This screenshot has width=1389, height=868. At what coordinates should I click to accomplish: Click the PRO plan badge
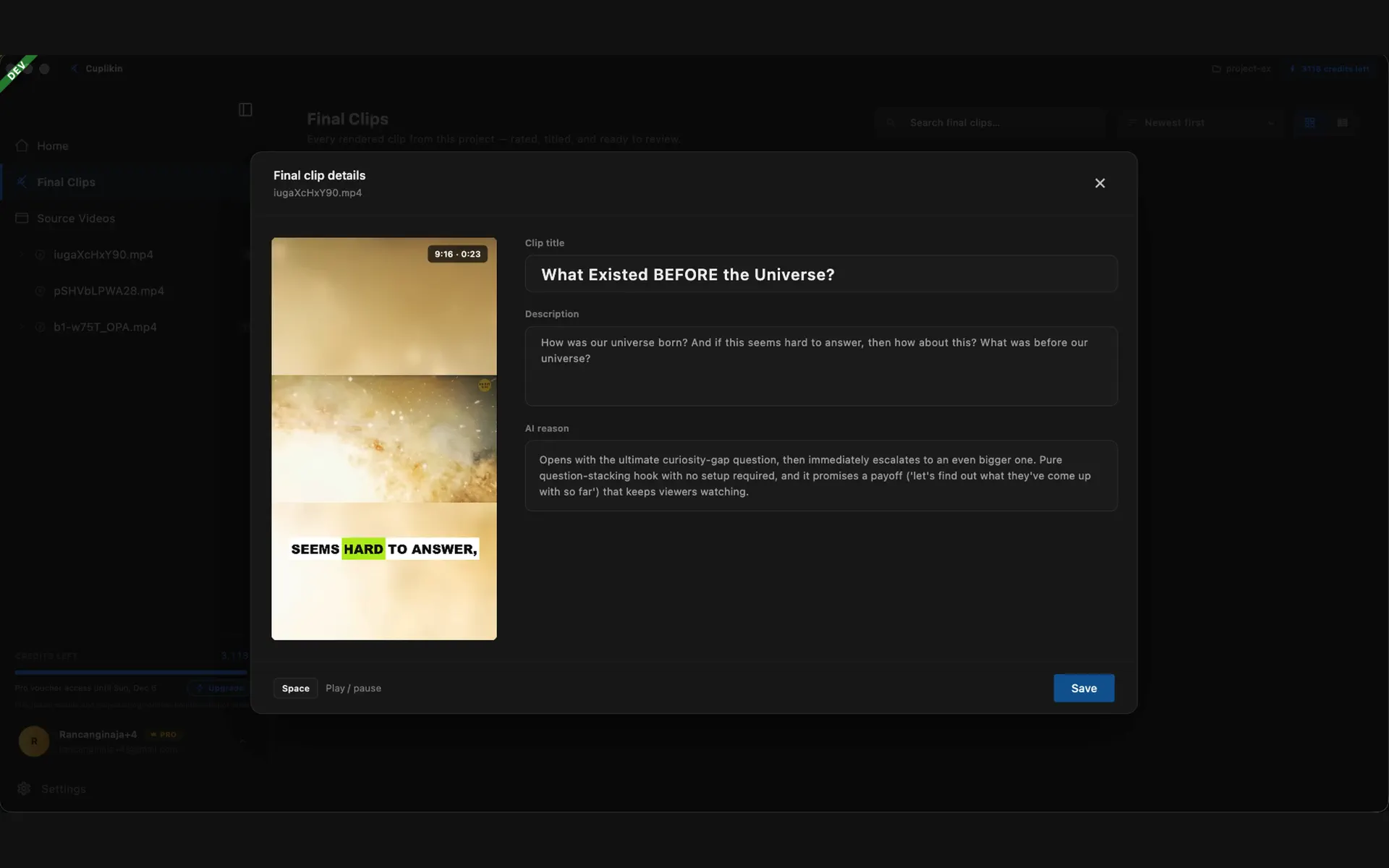pyautogui.click(x=163, y=734)
